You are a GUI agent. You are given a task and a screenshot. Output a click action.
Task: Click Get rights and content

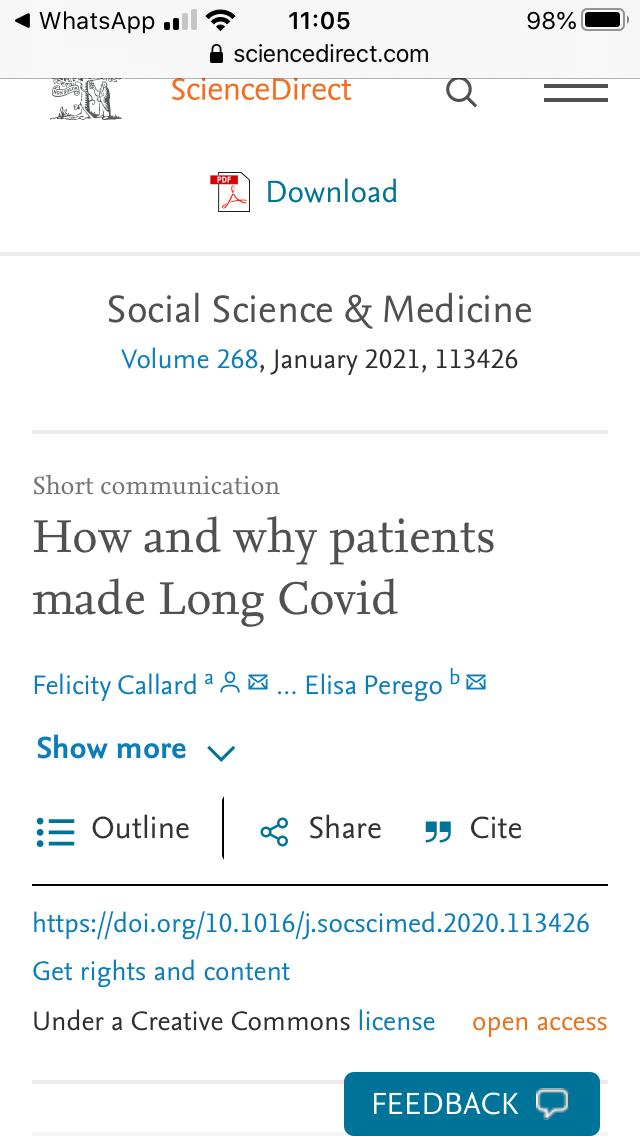click(161, 972)
